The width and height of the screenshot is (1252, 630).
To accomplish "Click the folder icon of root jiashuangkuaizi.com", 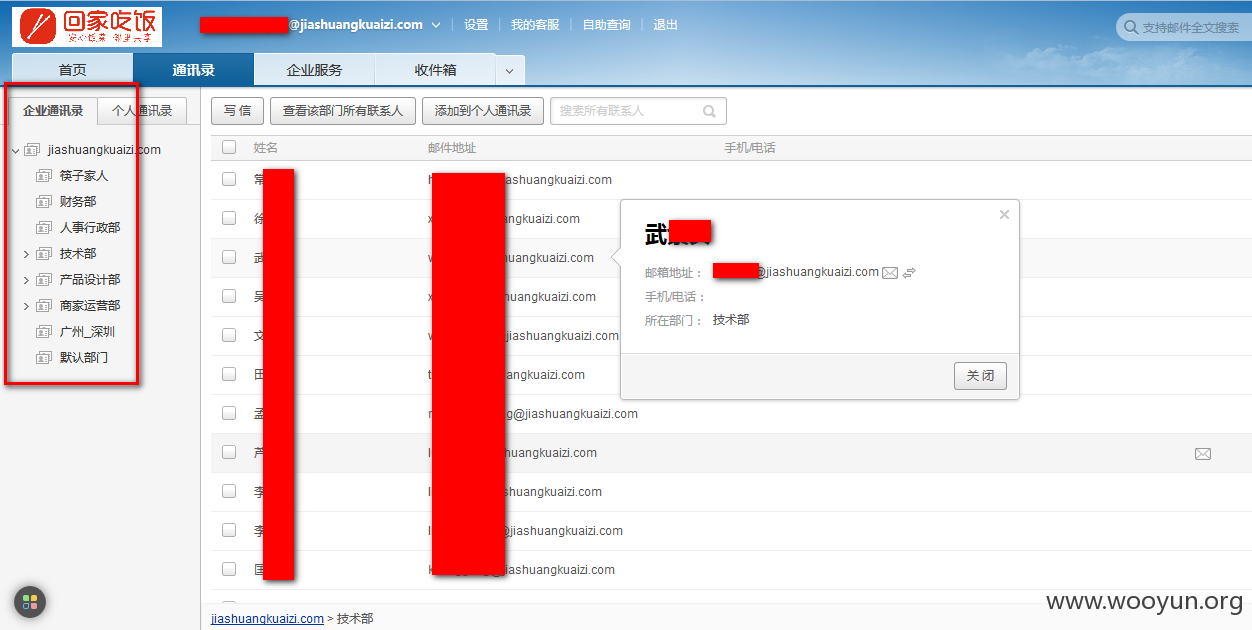I will tap(32, 150).
